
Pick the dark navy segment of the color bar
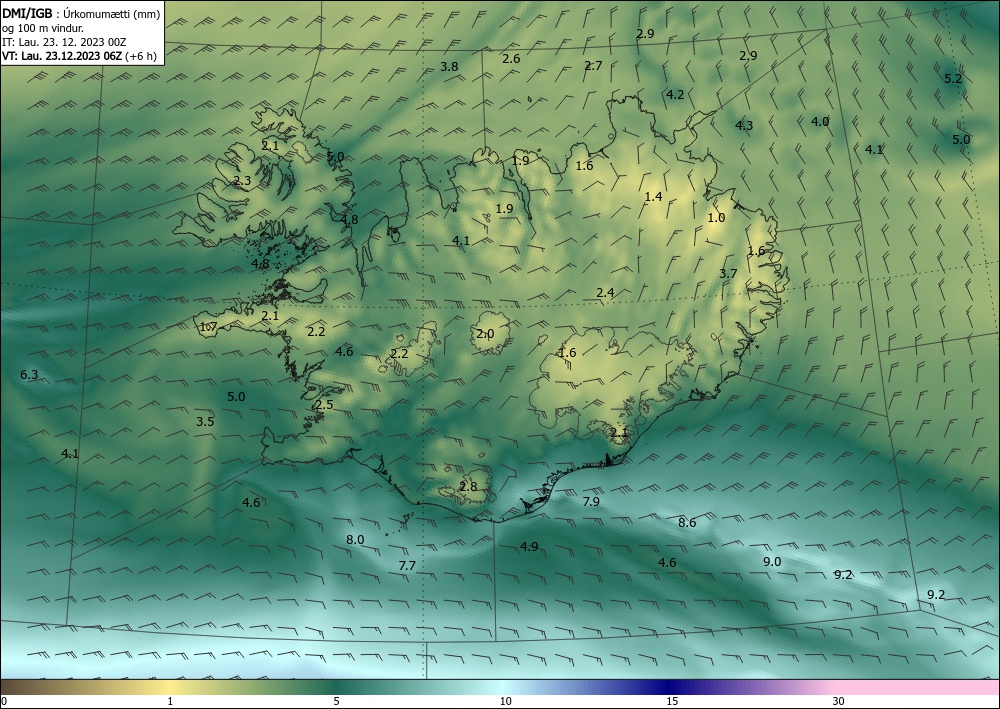[666, 687]
